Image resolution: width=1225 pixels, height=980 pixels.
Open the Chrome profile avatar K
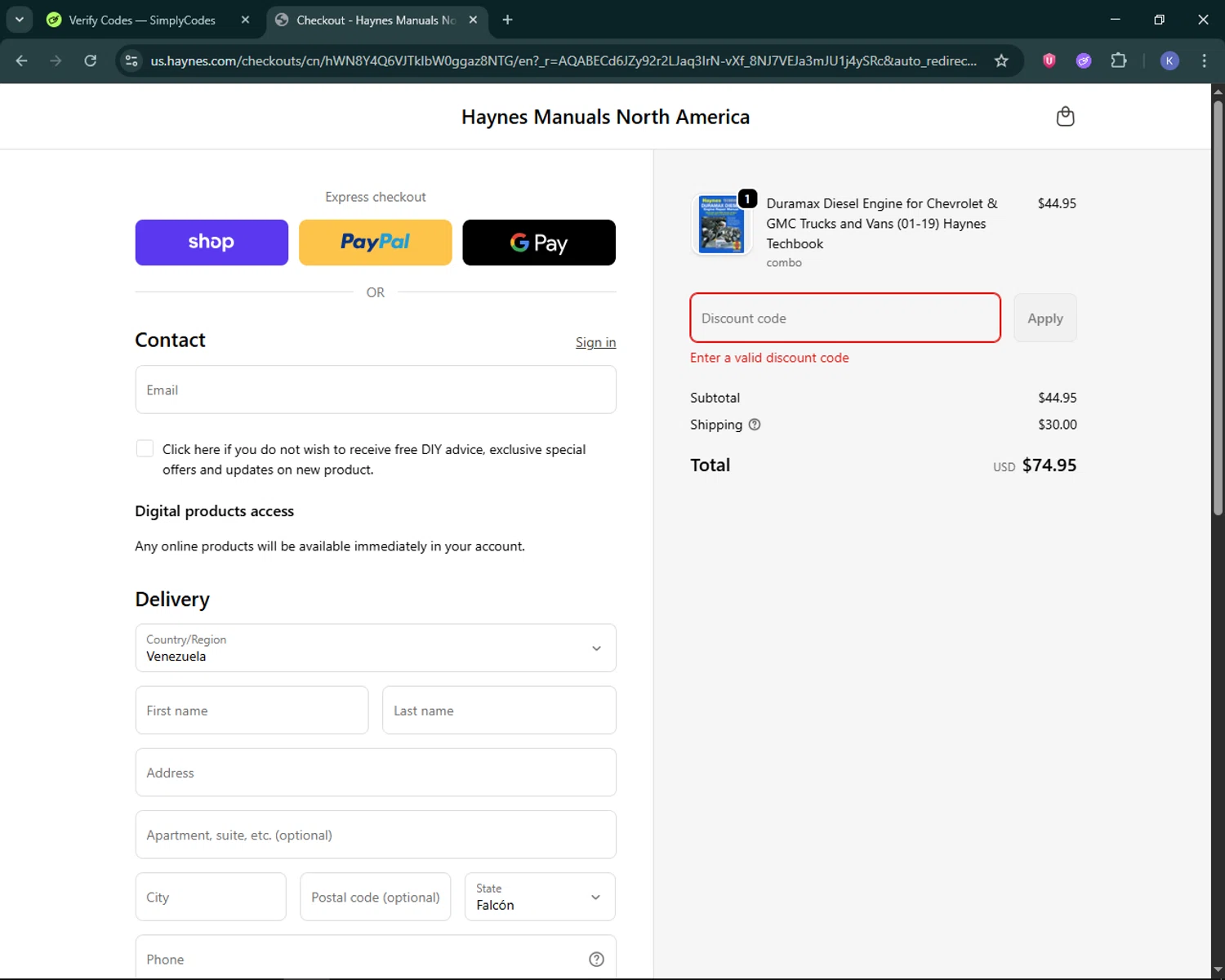tap(1169, 60)
